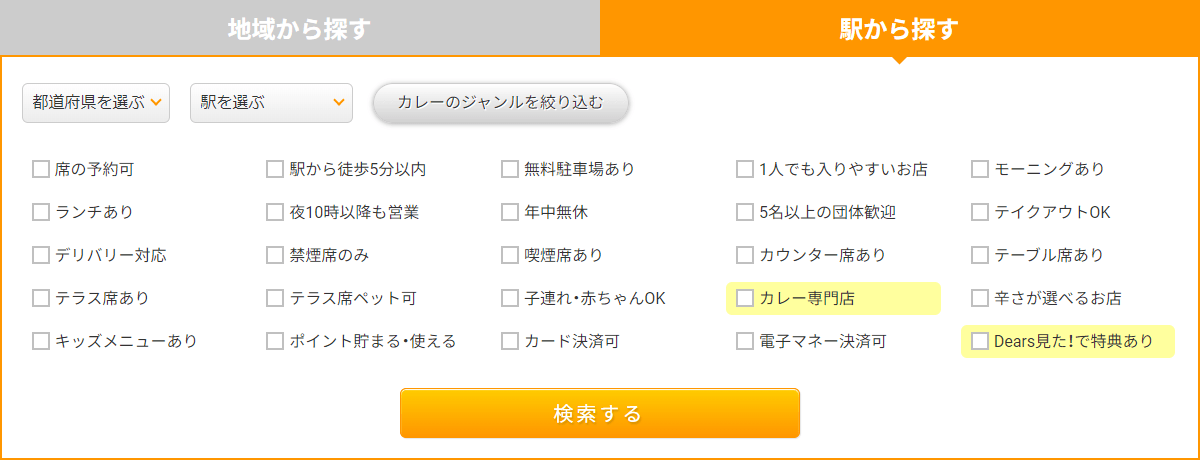
Task: Tick the Dears見た!で特典あり checkbox
Action: click(x=980, y=341)
